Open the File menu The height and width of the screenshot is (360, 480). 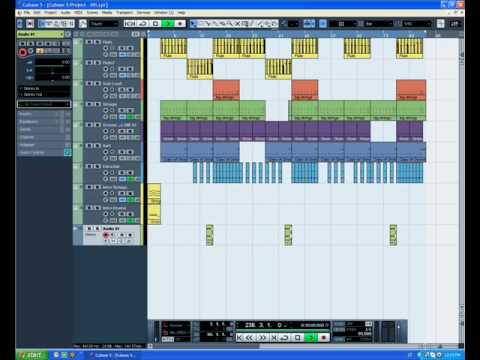click(x=27, y=13)
